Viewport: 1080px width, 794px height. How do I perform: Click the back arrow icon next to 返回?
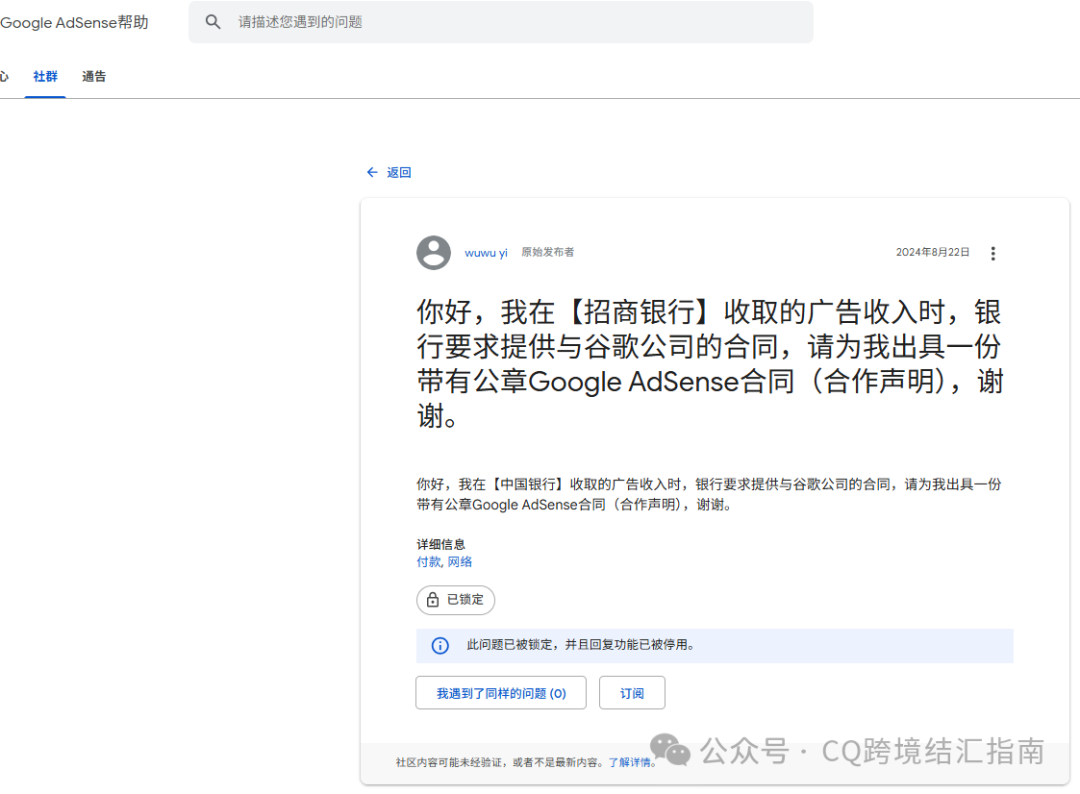point(371,172)
